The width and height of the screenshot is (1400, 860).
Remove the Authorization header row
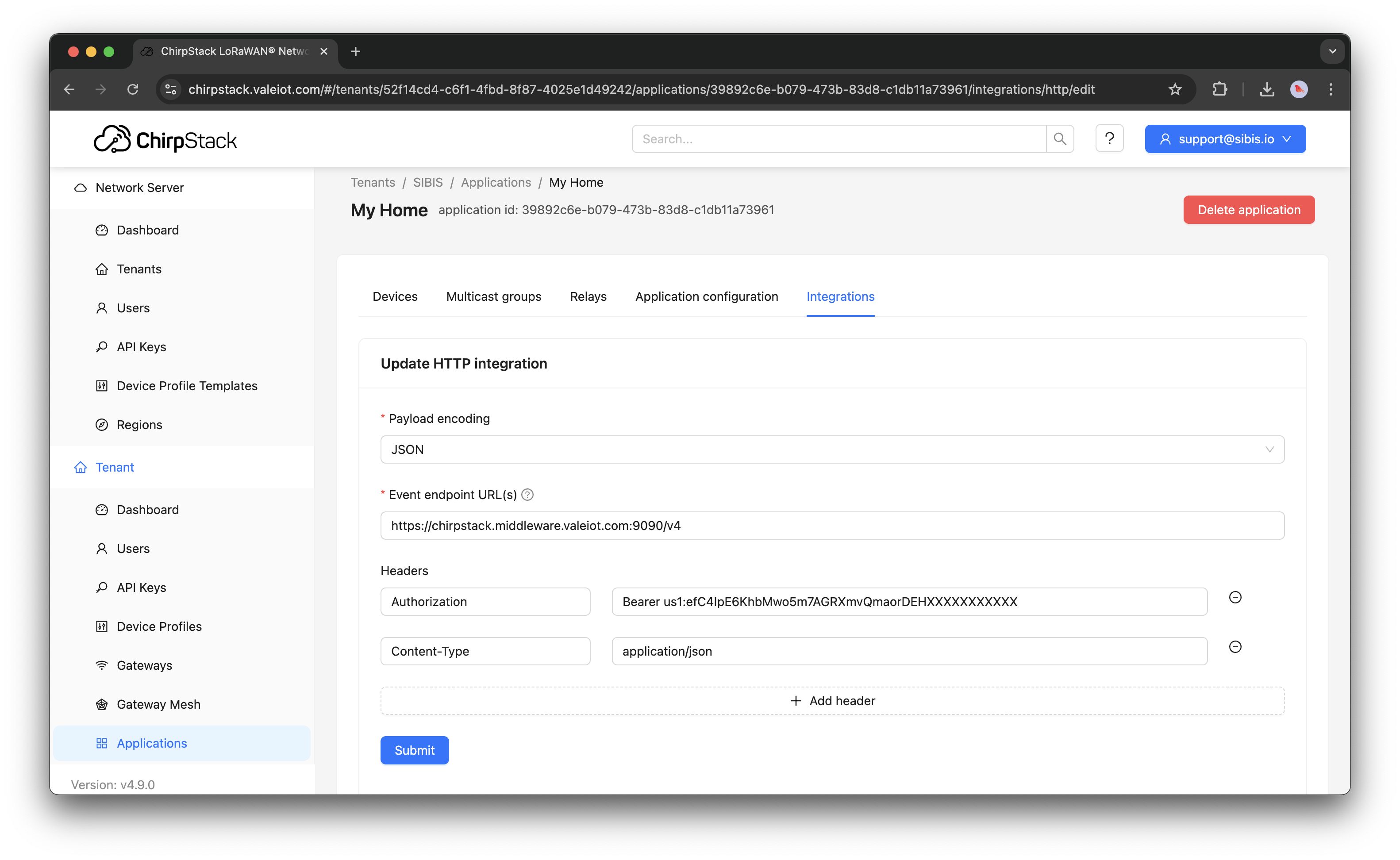click(x=1235, y=597)
